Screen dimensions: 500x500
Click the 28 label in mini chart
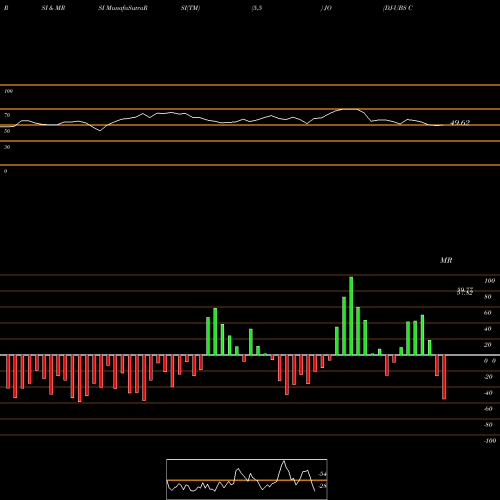click(x=322, y=486)
